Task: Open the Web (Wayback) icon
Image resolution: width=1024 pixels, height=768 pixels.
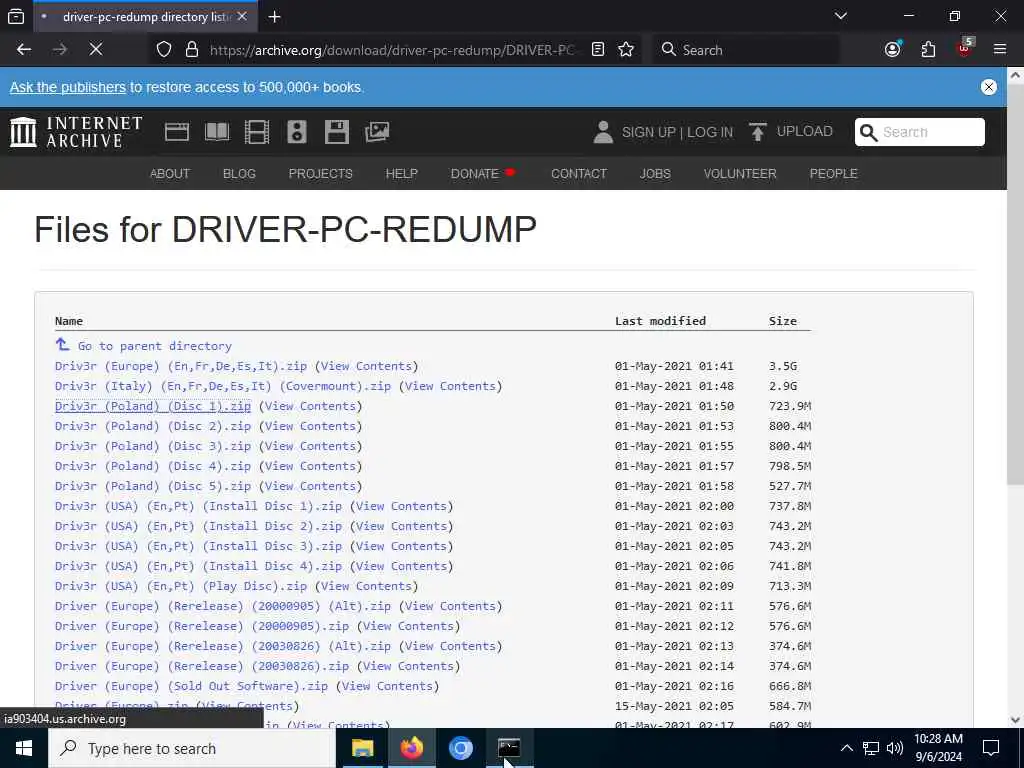Action: 176,132
